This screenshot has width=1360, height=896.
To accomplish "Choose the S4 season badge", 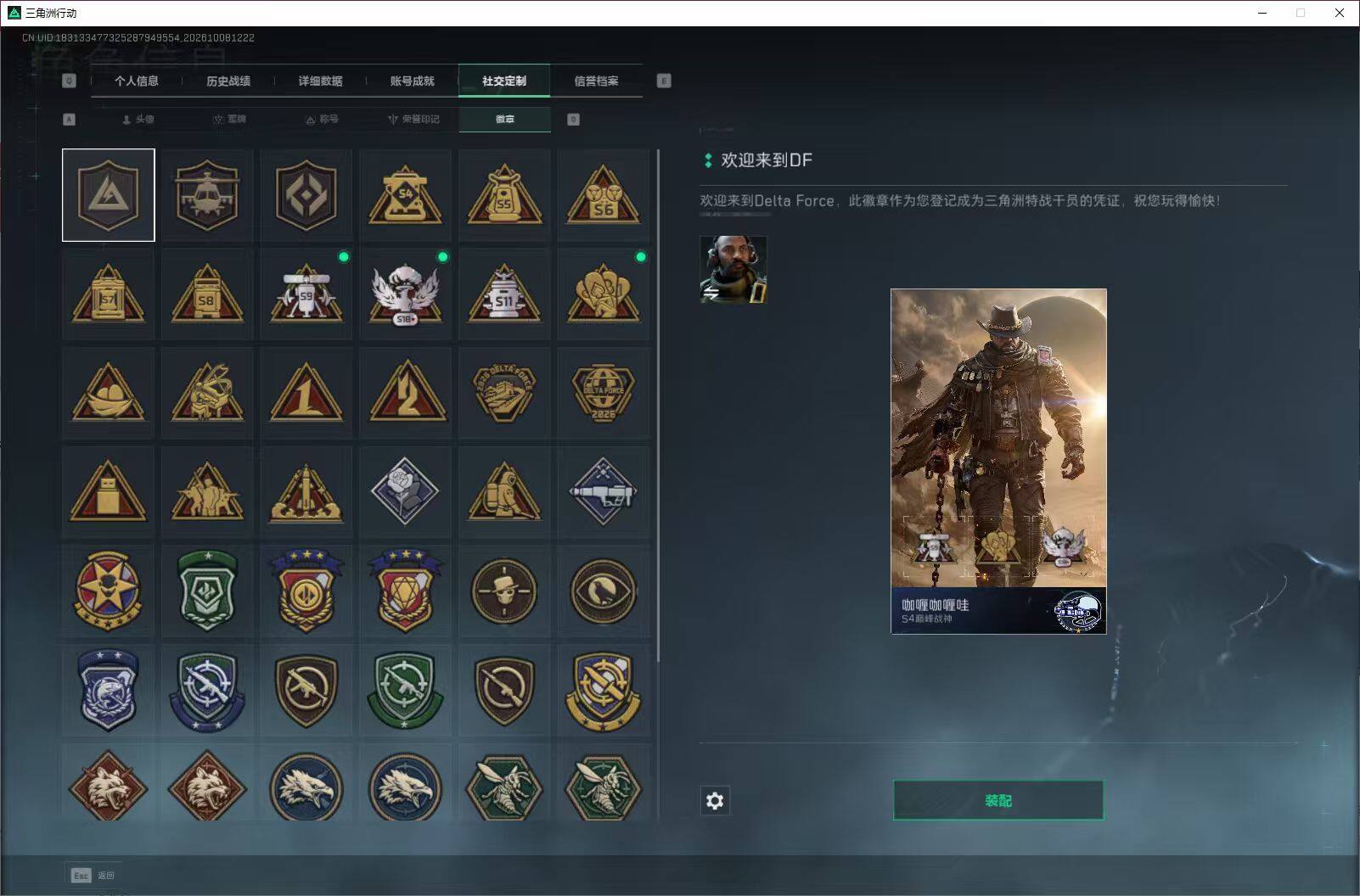I will coord(406,195).
